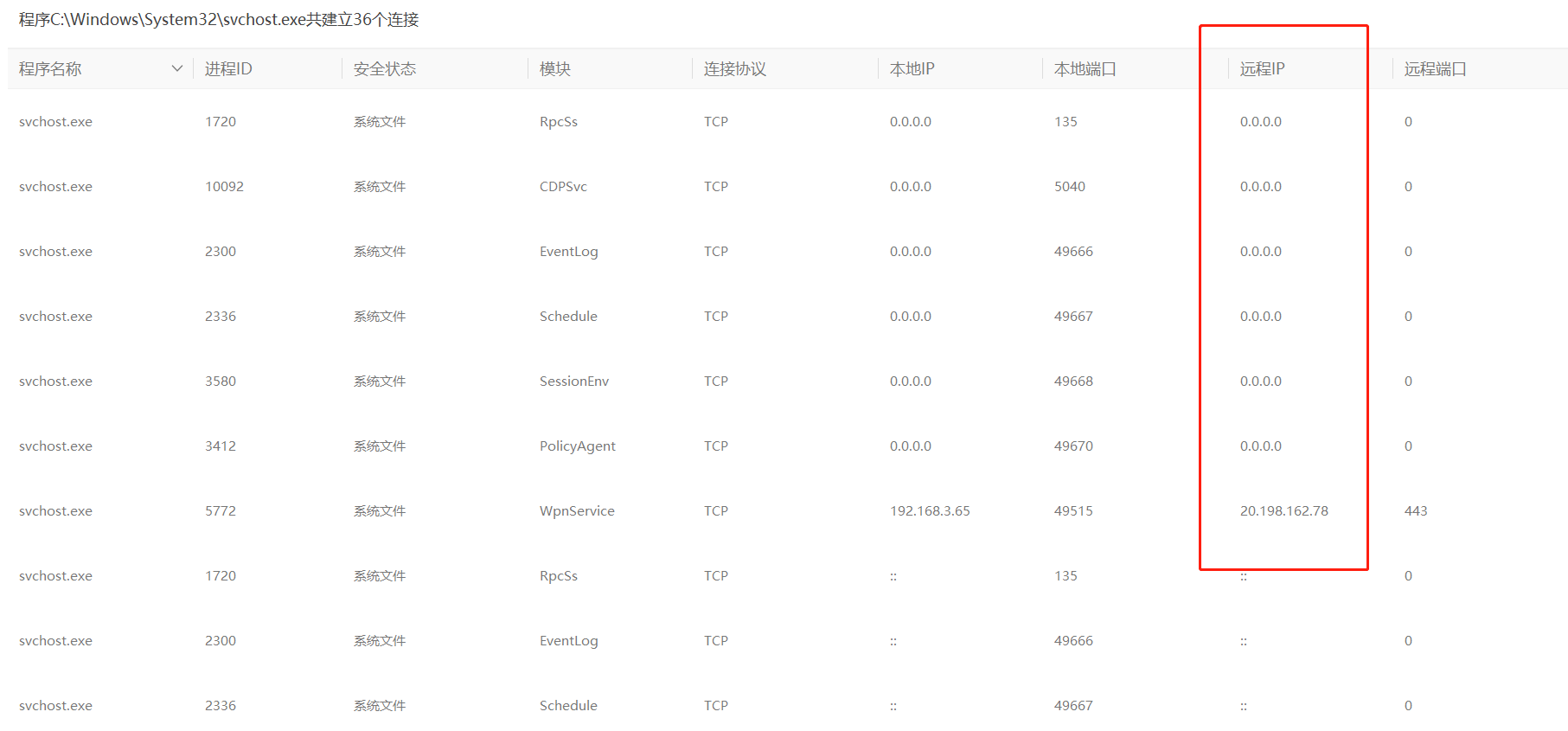
Task: Click the CDPSvc module row
Action: coord(563,187)
